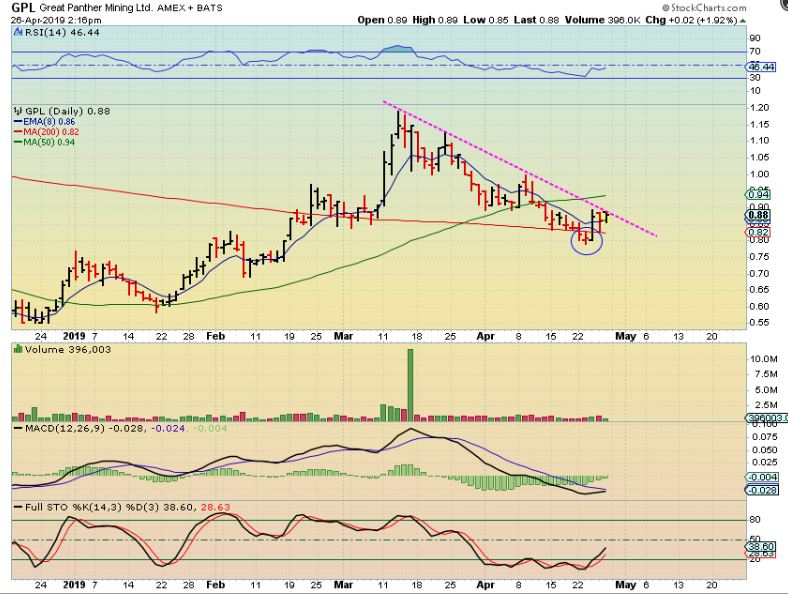The width and height of the screenshot is (788, 594).
Task: Click the 'Great Panther Mining Ltd.' company name
Action: [97, 8]
